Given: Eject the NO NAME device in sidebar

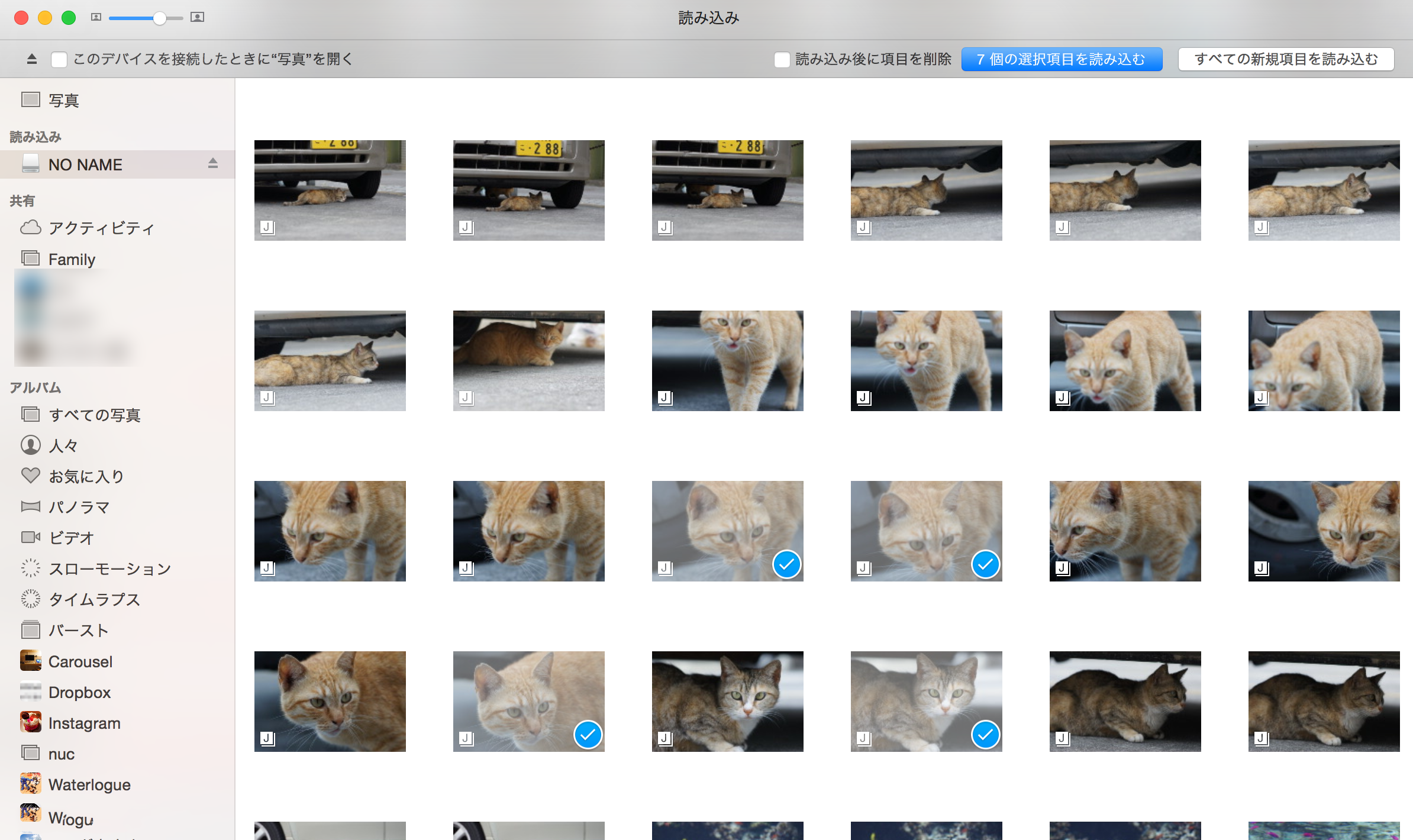Looking at the screenshot, I should coord(213,163).
